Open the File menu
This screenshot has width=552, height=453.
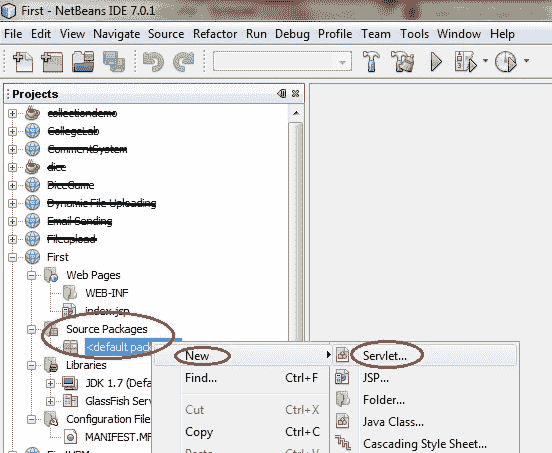coord(13,34)
